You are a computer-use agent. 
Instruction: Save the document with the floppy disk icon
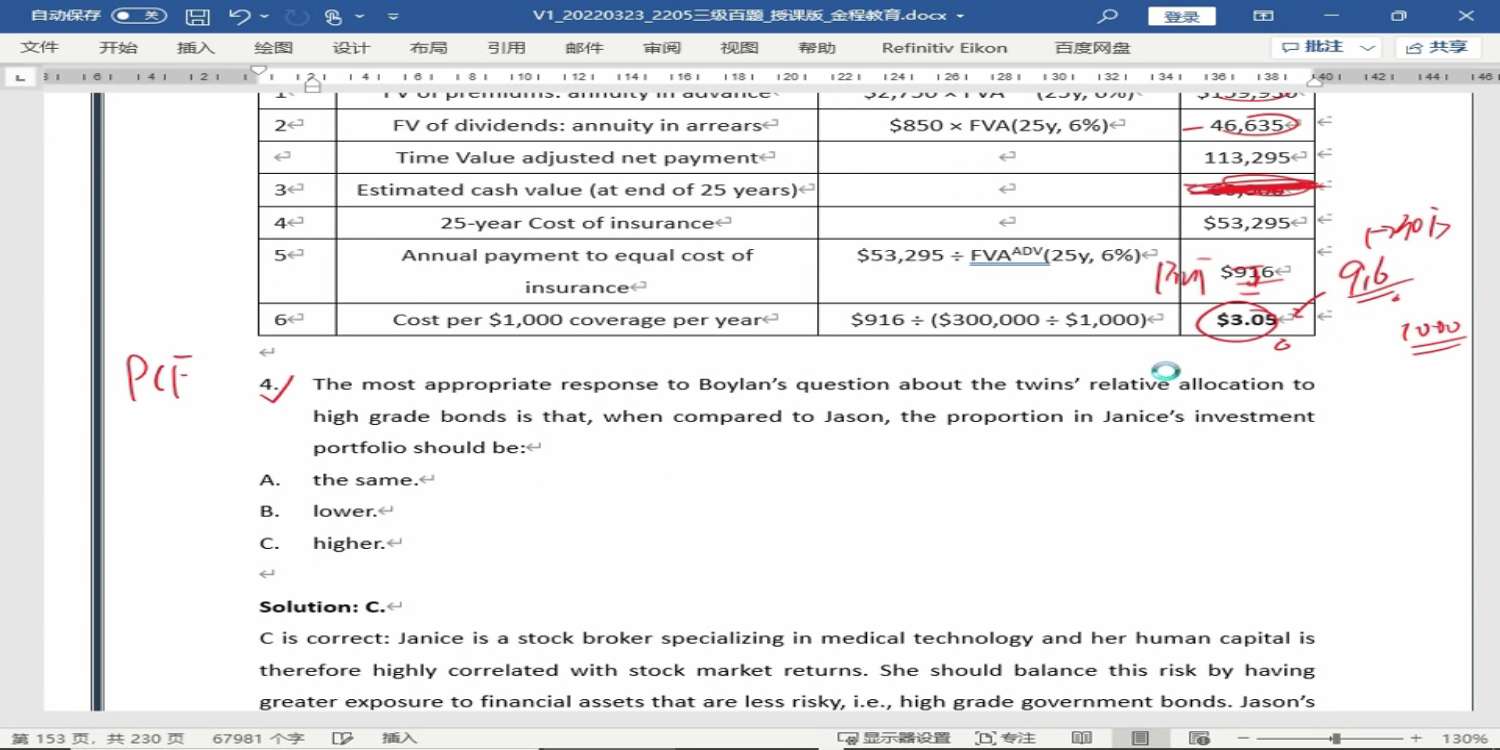coord(198,16)
